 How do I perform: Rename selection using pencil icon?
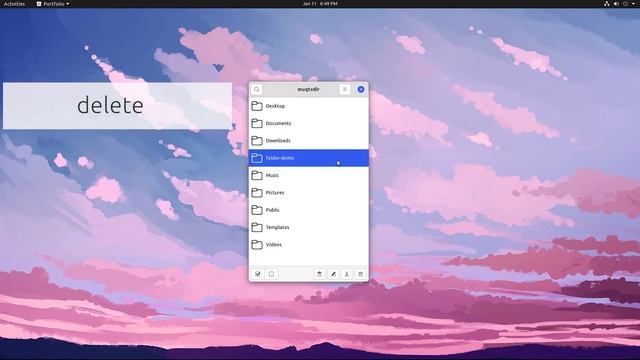click(333, 274)
